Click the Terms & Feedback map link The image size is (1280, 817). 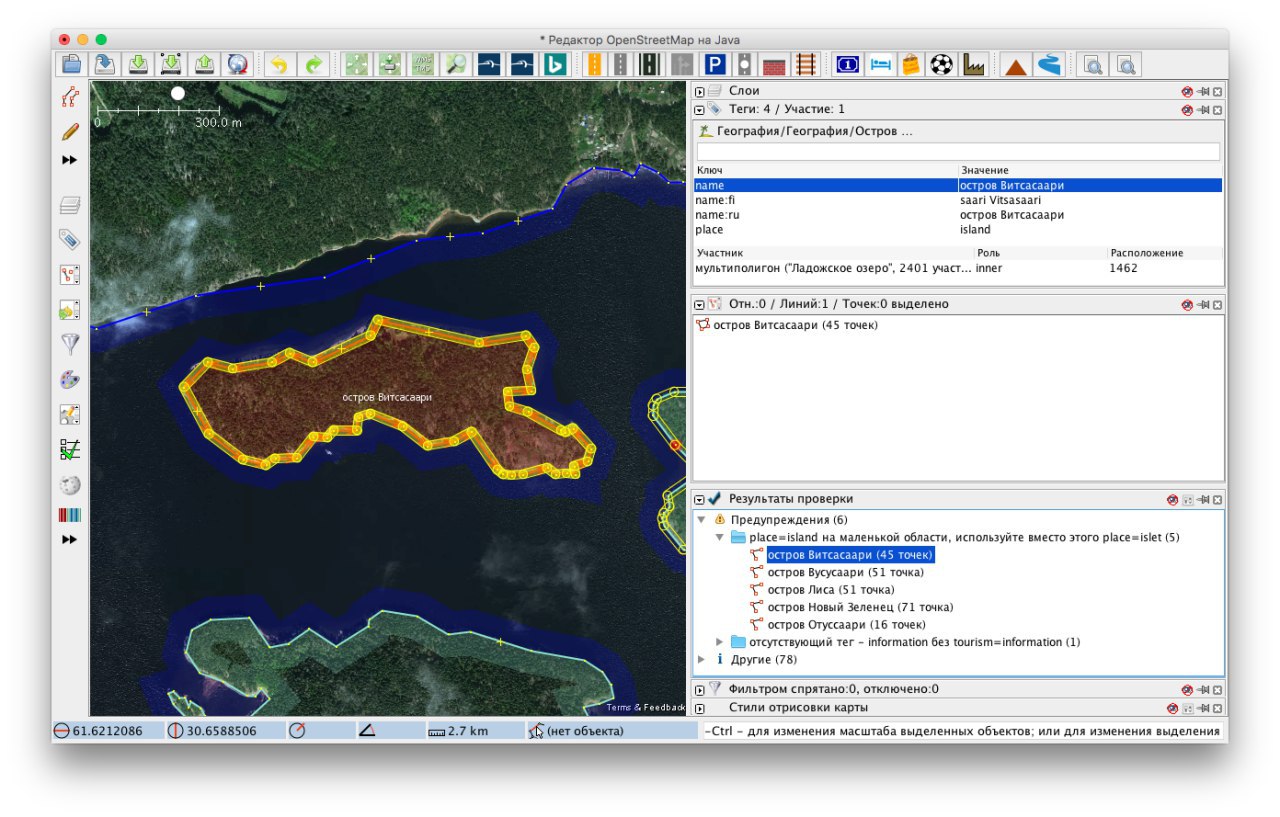click(x=646, y=708)
